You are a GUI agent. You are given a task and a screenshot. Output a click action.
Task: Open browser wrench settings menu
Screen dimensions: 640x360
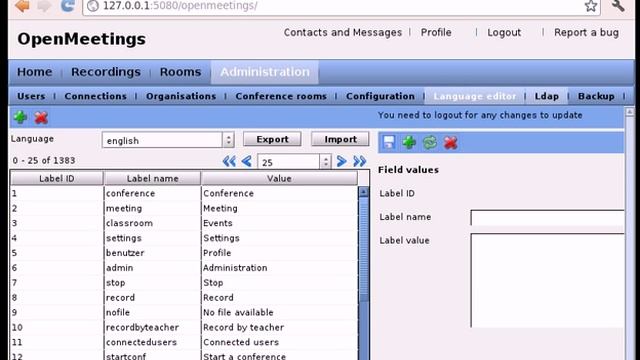[x=618, y=6]
